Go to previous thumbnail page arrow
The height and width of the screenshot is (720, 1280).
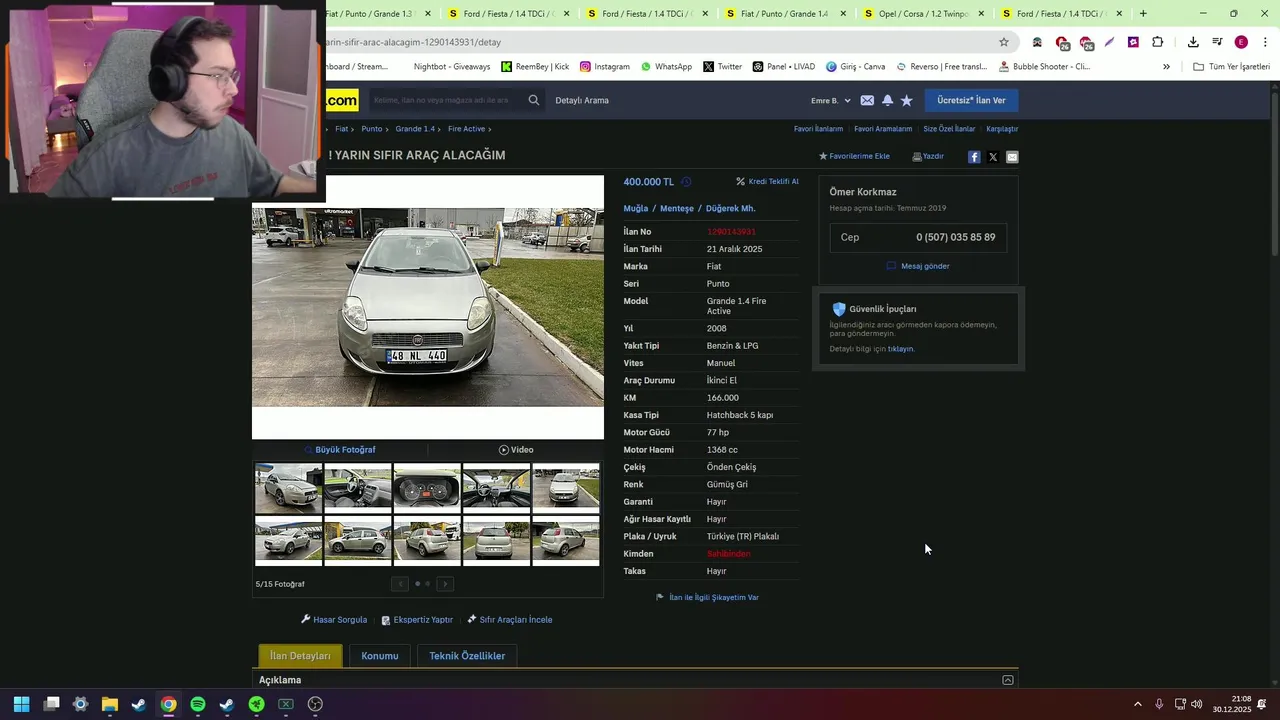[400, 584]
